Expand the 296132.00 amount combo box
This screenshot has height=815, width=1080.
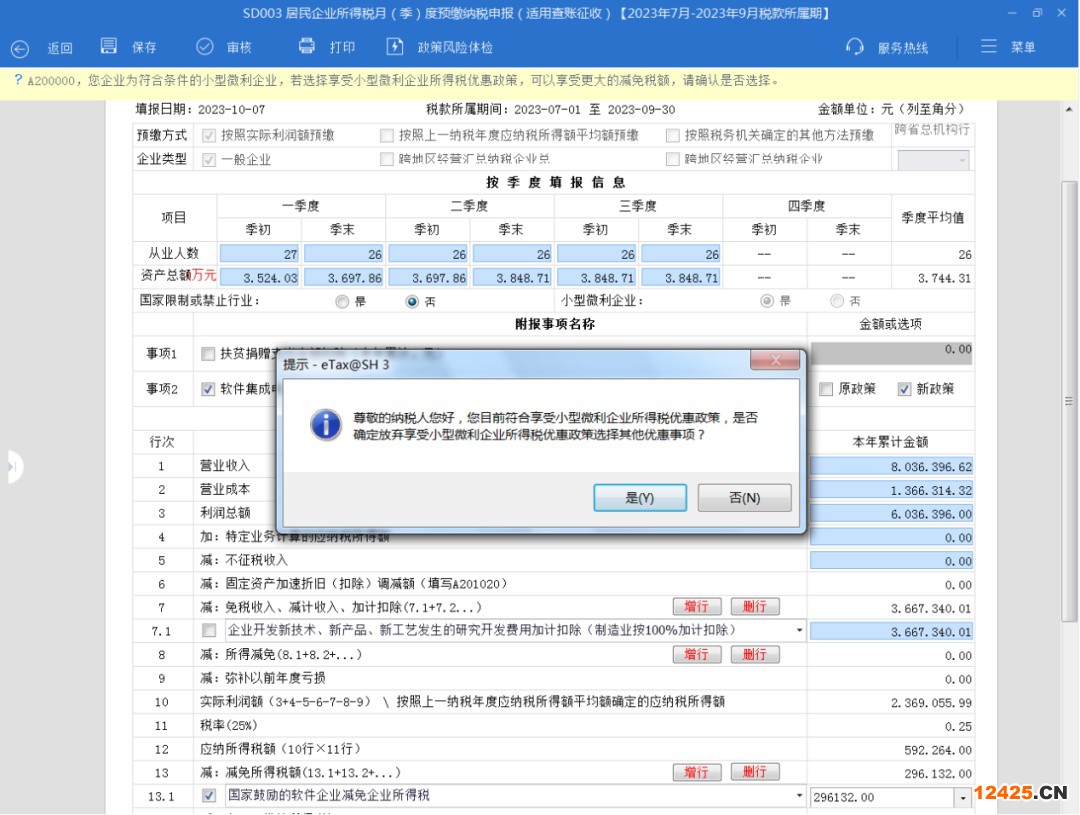click(x=963, y=798)
